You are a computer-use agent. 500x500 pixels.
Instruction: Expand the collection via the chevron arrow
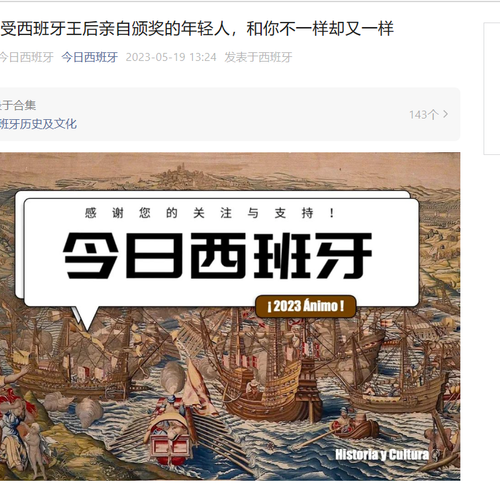point(445,115)
